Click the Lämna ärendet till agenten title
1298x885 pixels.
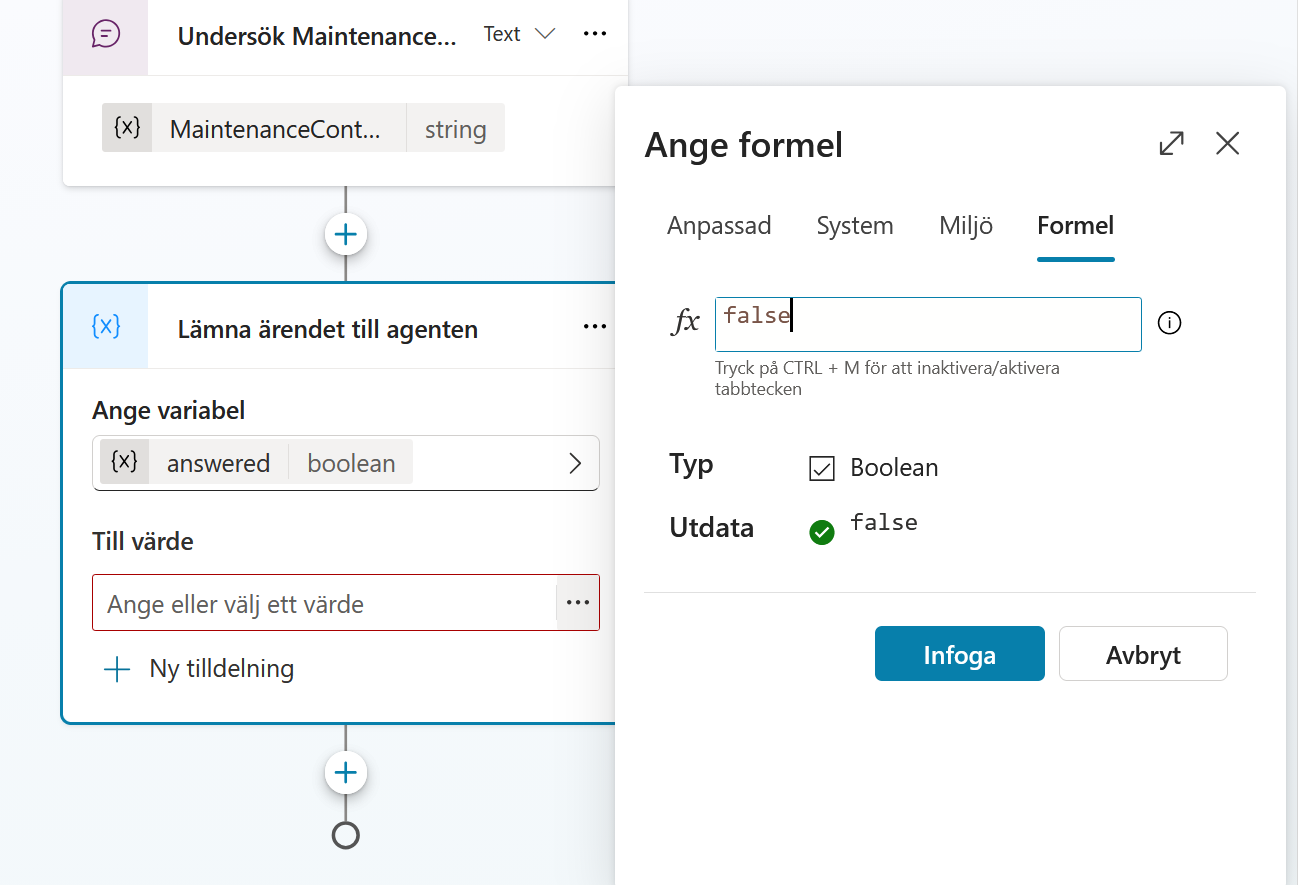point(328,329)
